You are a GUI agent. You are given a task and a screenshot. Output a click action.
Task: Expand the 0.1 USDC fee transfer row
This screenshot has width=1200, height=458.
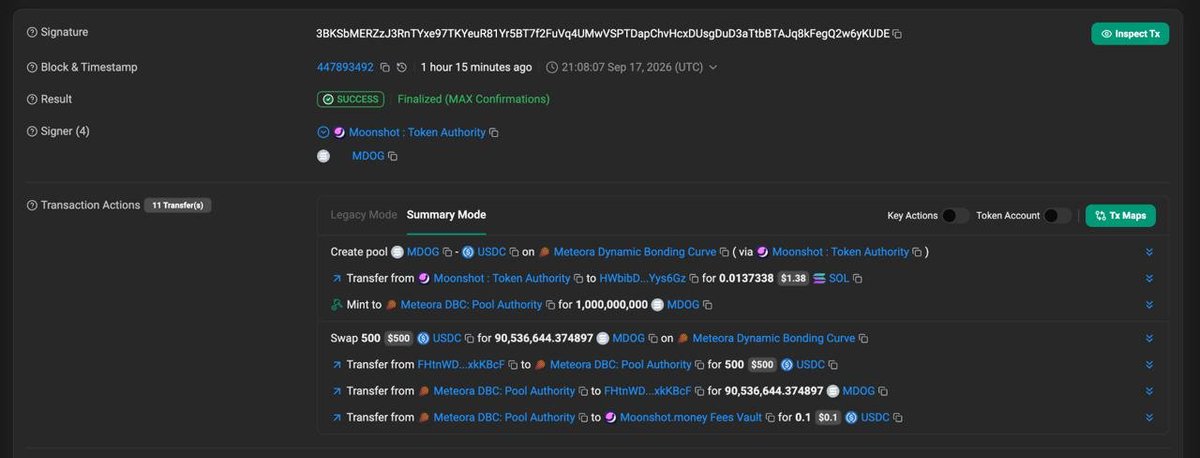(1149, 417)
